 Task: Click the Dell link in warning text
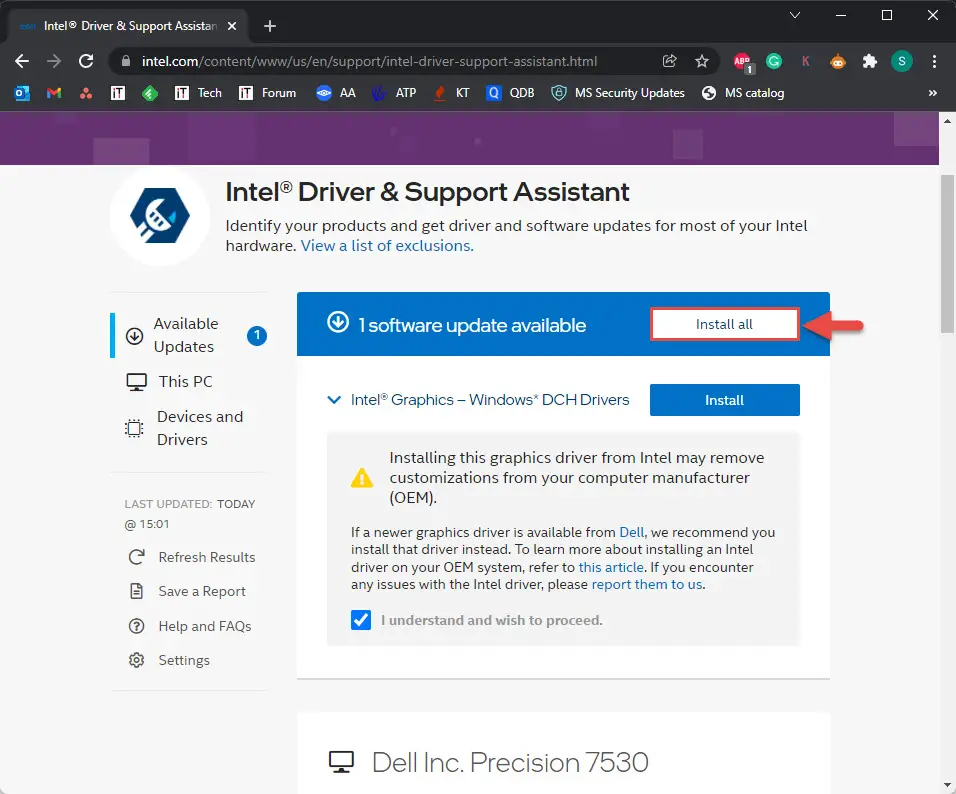pyautogui.click(x=631, y=532)
